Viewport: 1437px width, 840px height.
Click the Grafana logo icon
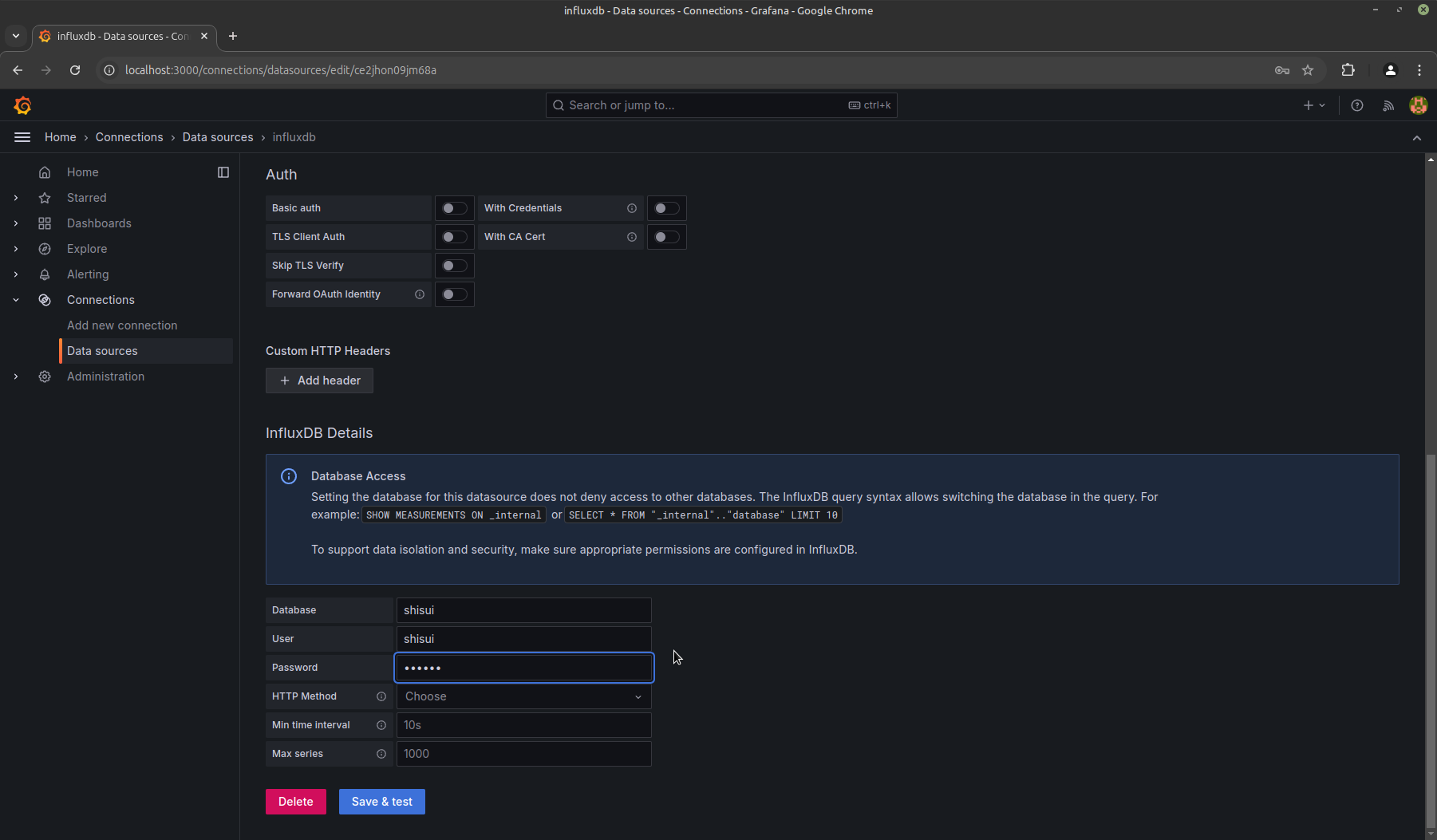(x=22, y=105)
